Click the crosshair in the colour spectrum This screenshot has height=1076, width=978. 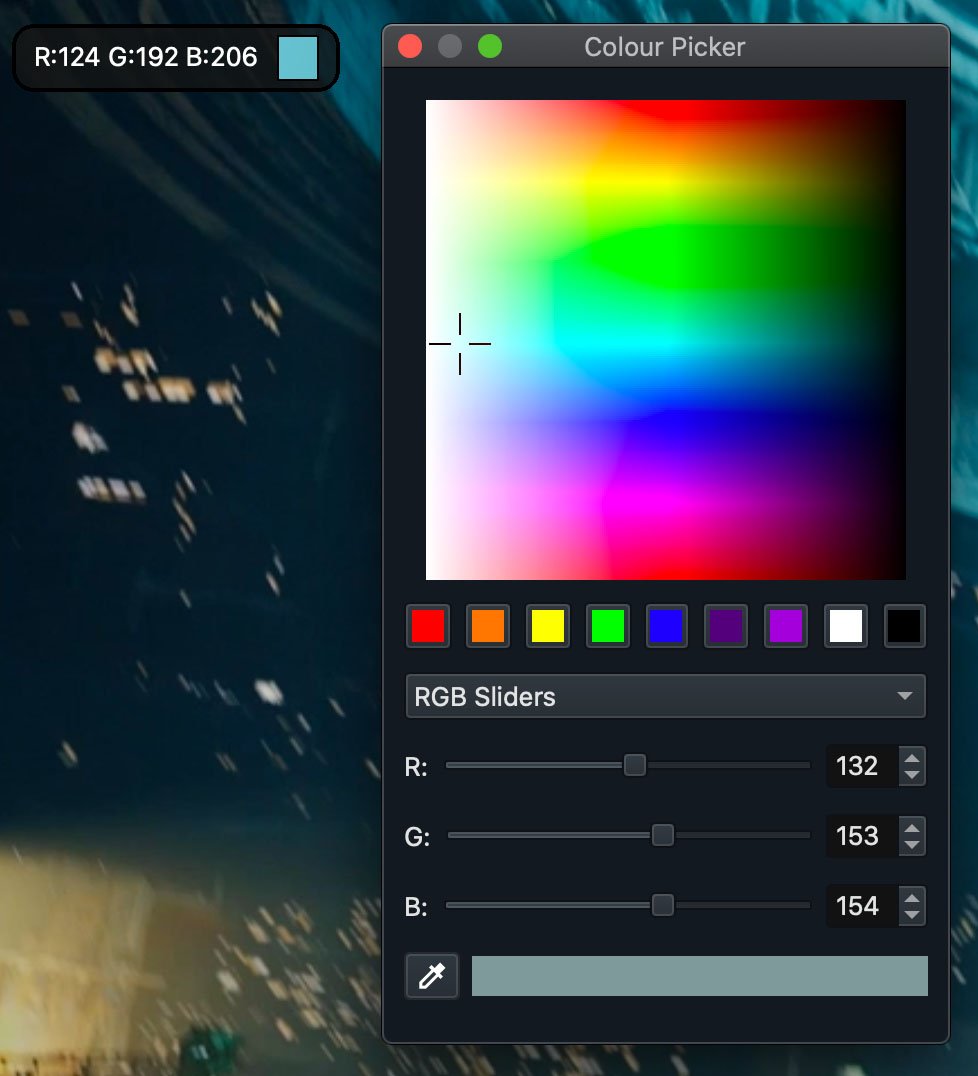(x=460, y=344)
